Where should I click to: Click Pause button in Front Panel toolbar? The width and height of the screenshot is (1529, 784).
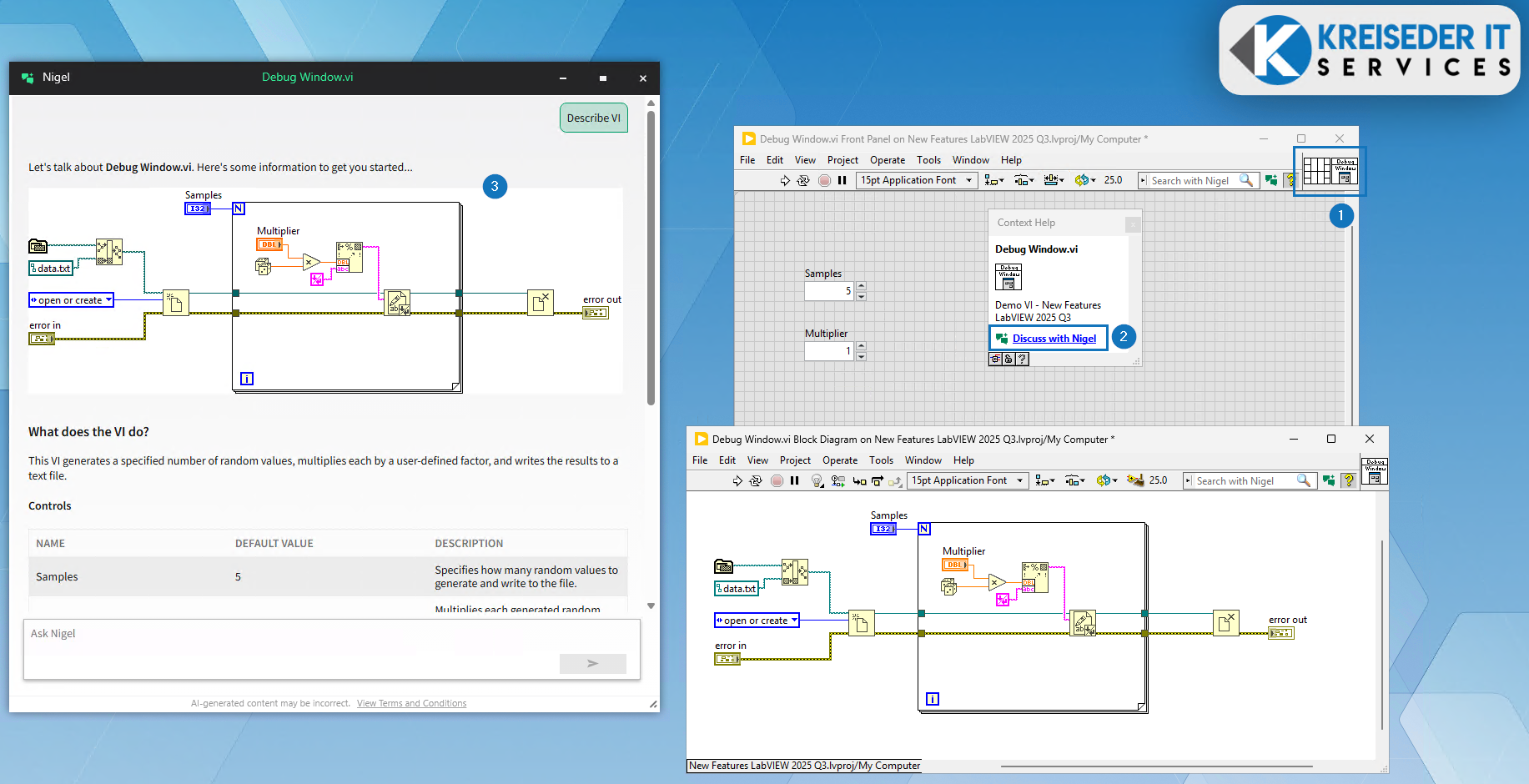click(x=842, y=180)
